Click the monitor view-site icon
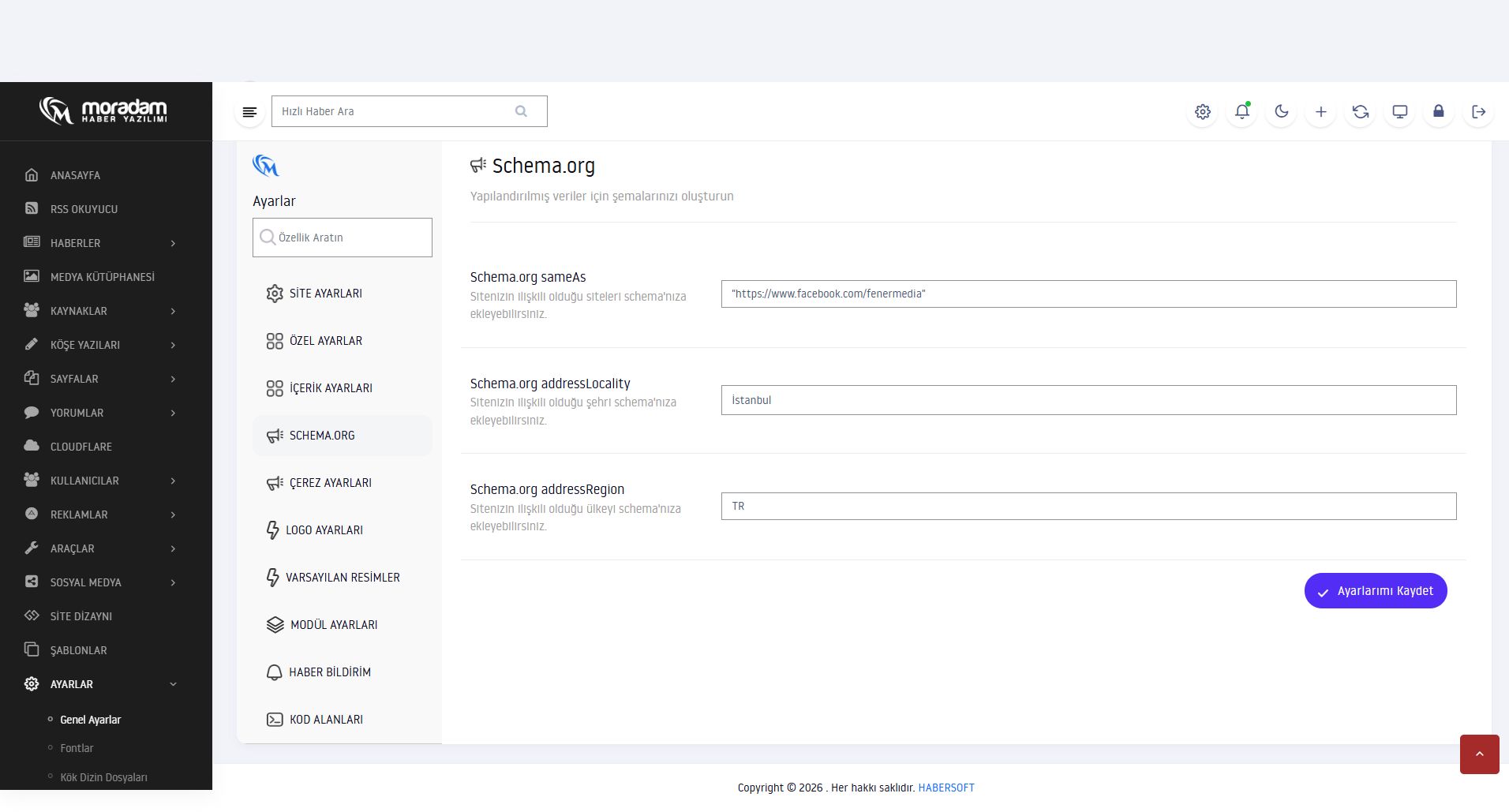1509x812 pixels. pos(1399,112)
